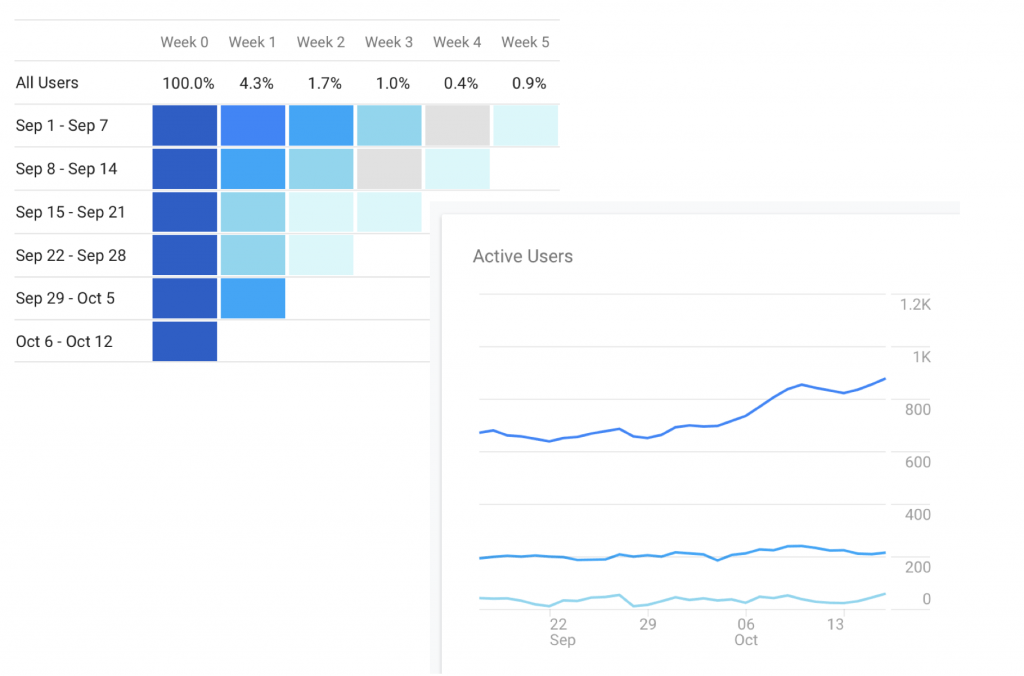Click the Week 0 column header
Image resolution: width=1024 pixels, height=676 pixels.
click(184, 42)
